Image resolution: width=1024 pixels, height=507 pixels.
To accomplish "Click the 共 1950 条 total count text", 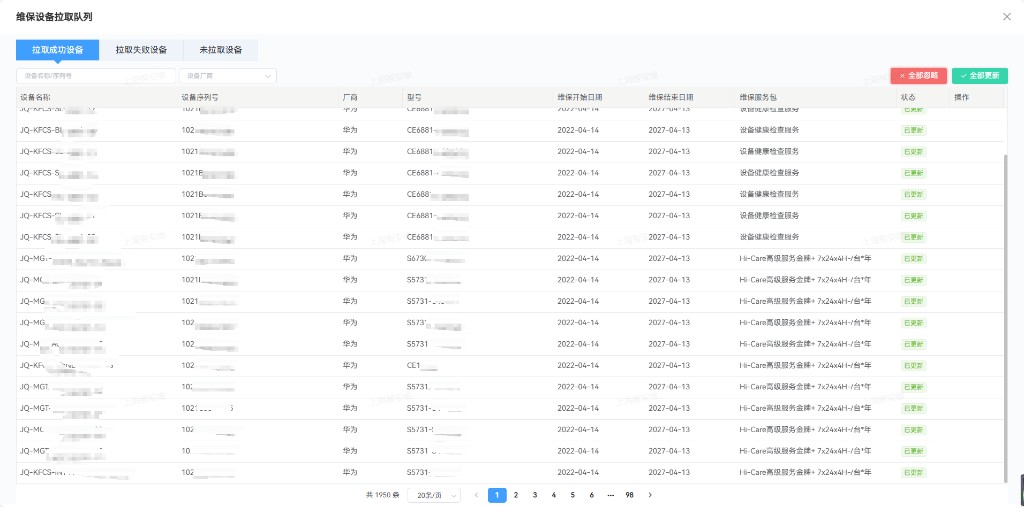I will coord(383,495).
